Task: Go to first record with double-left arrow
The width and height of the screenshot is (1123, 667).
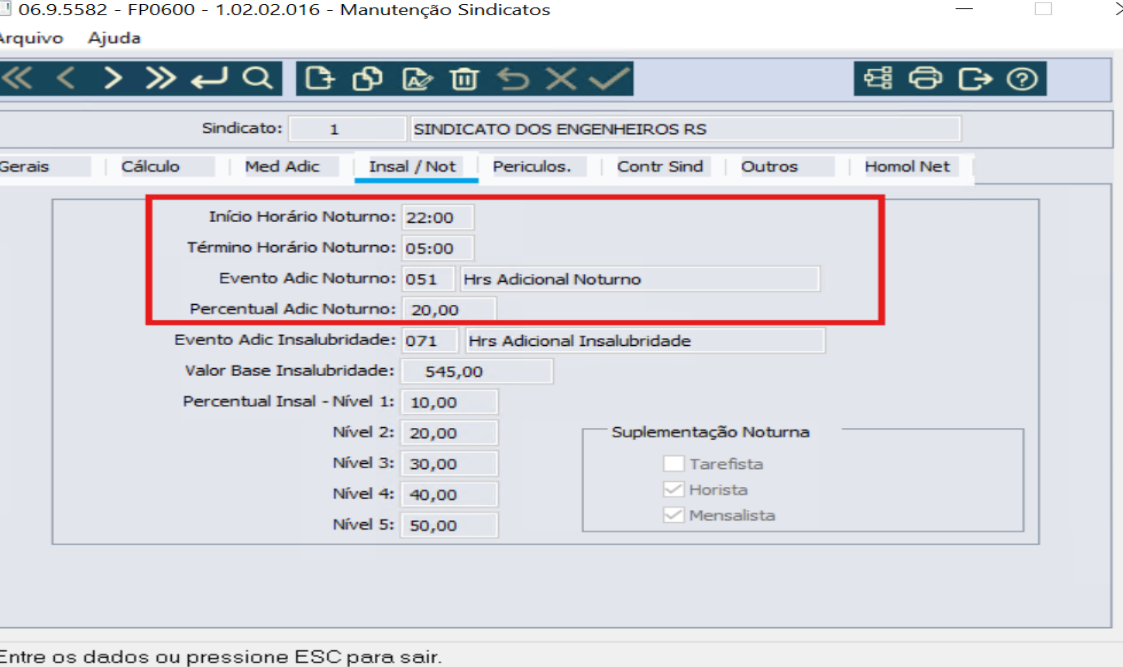Action: (x=17, y=77)
